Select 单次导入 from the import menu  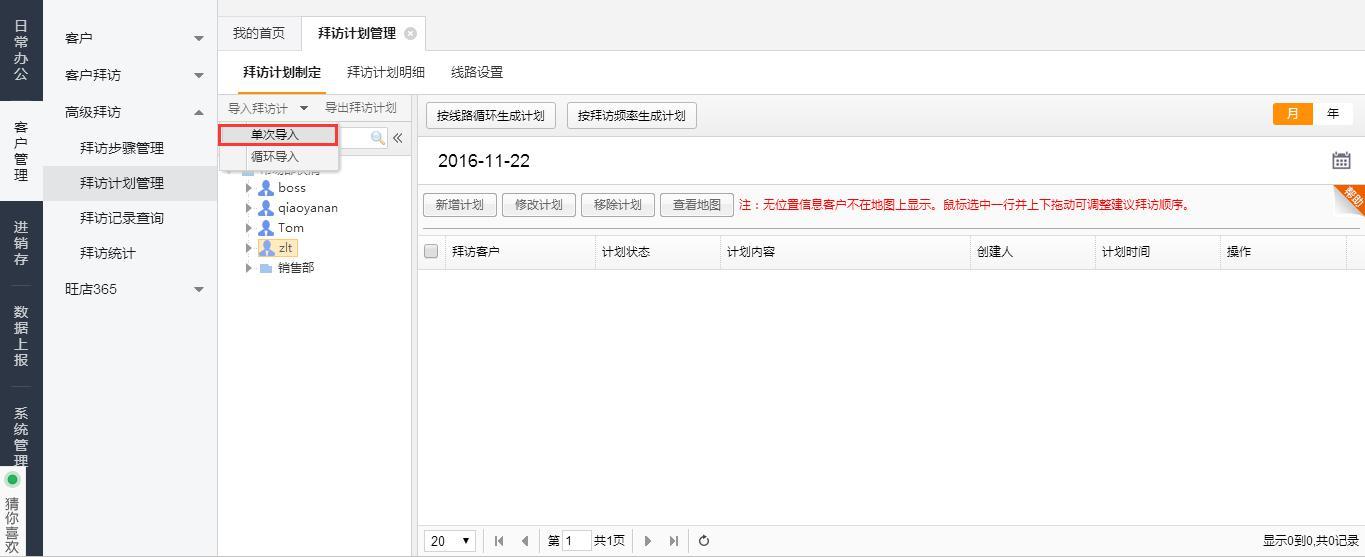tap(275, 135)
